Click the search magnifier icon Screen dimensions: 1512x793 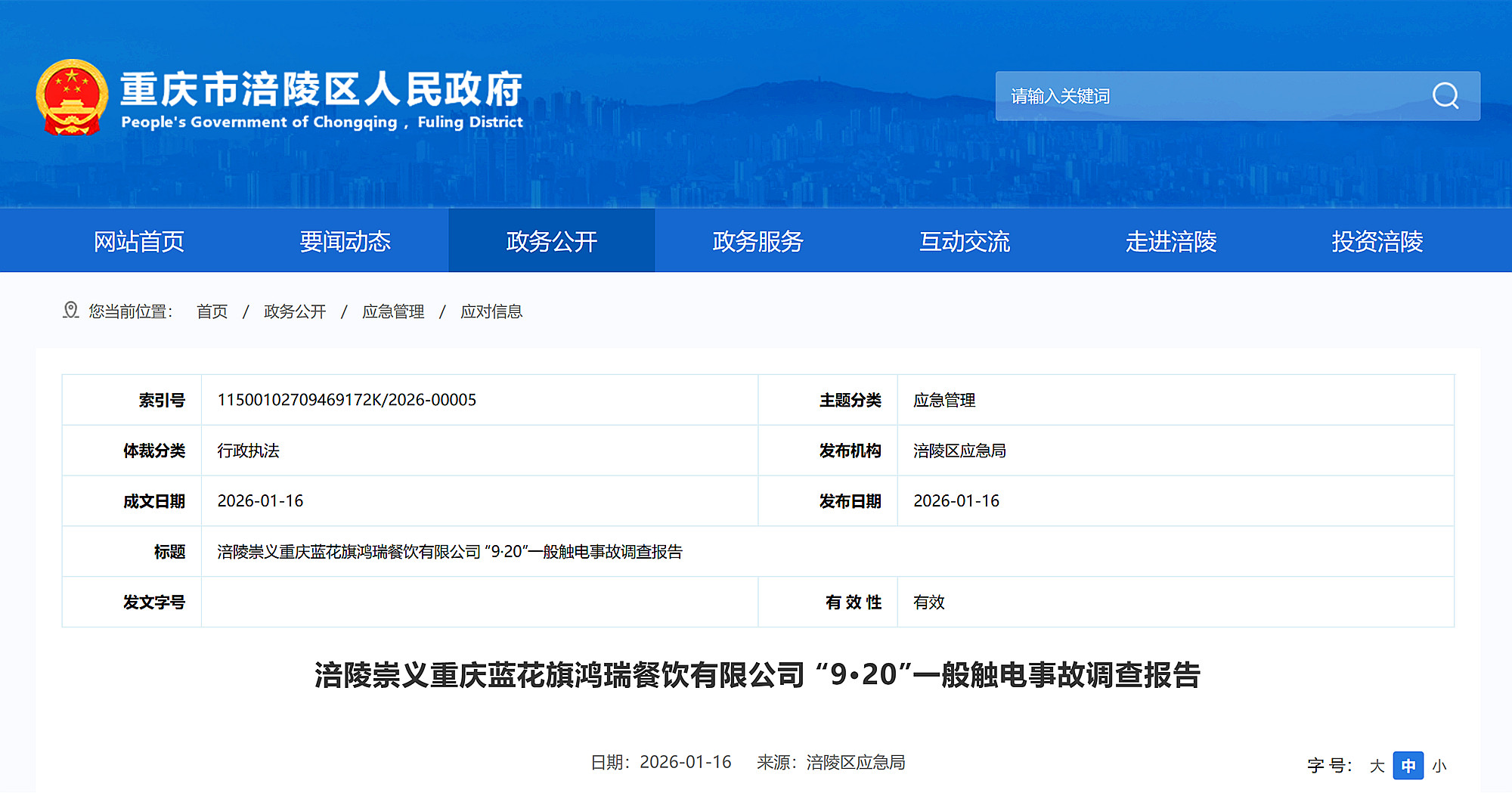tap(1445, 96)
